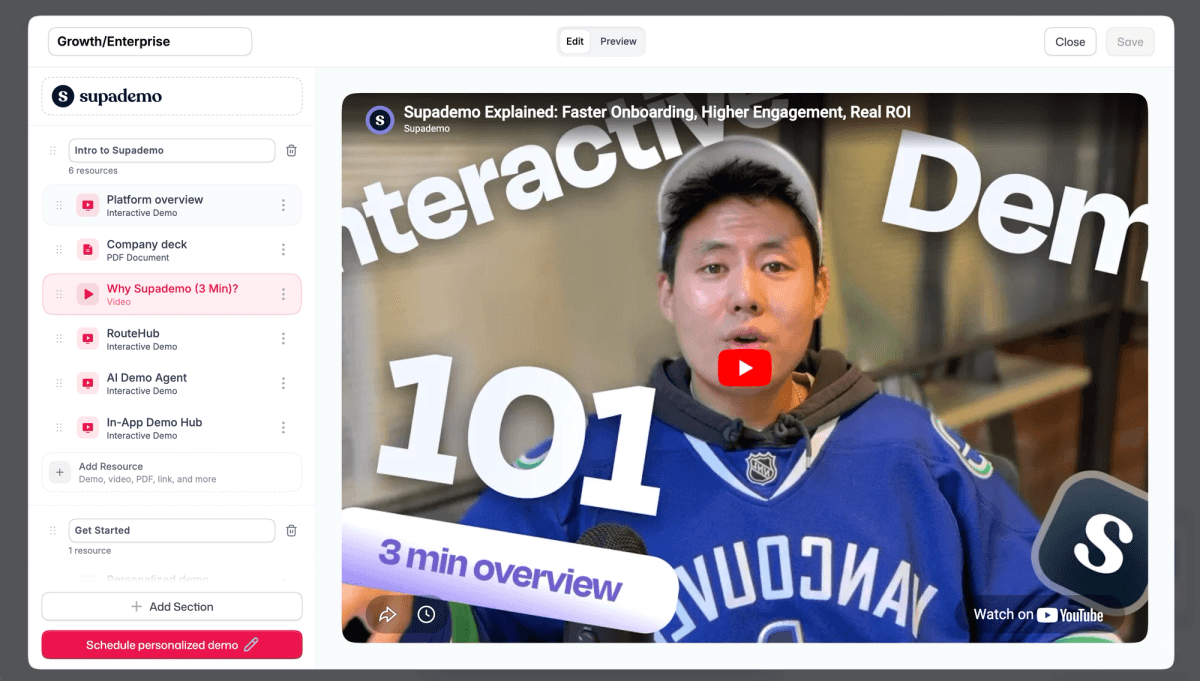Switch to the Preview tab

coord(618,42)
